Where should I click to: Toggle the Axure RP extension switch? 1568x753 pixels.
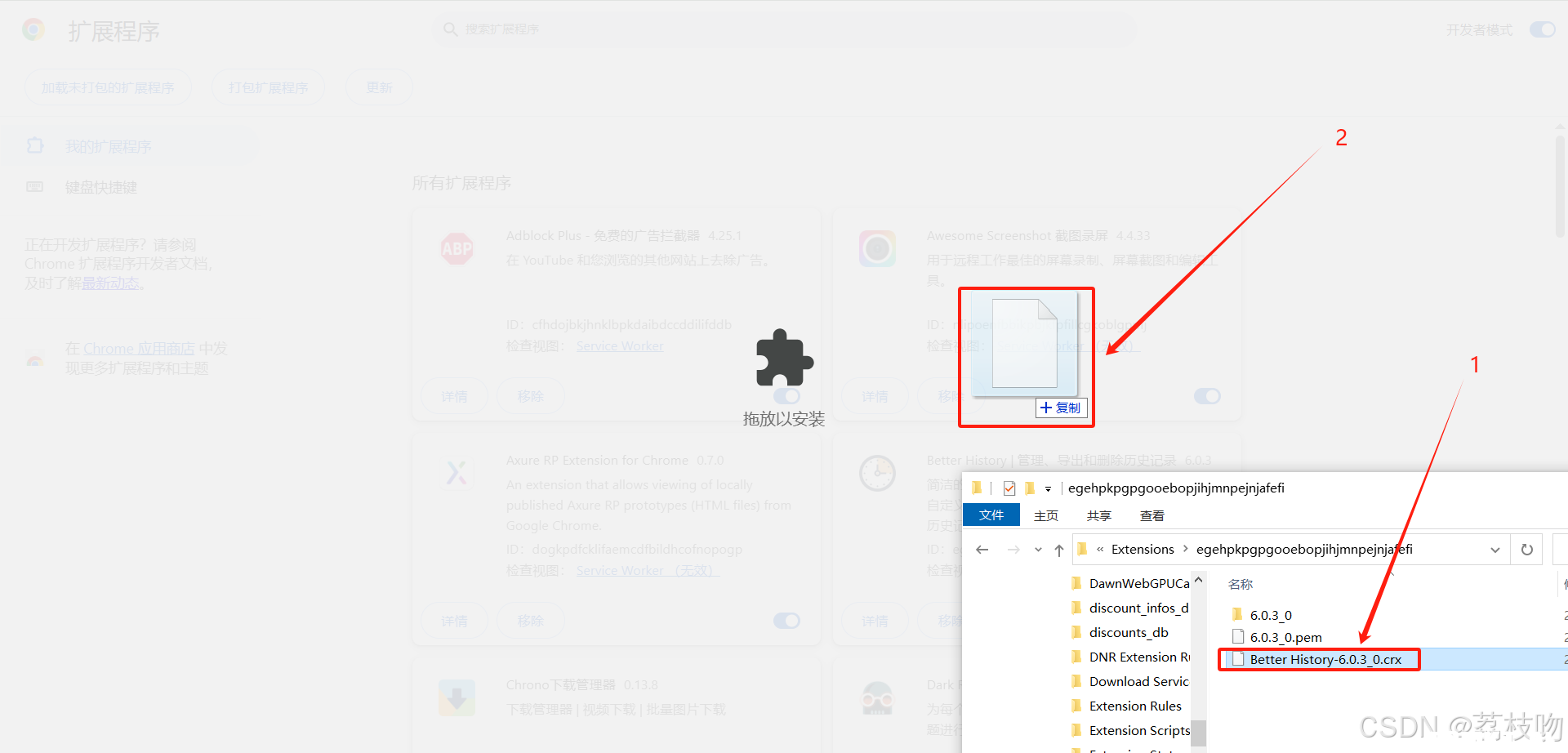(x=786, y=621)
